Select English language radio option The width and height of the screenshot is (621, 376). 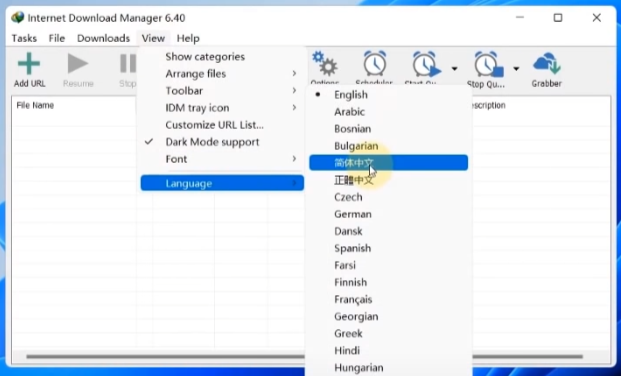388,95
